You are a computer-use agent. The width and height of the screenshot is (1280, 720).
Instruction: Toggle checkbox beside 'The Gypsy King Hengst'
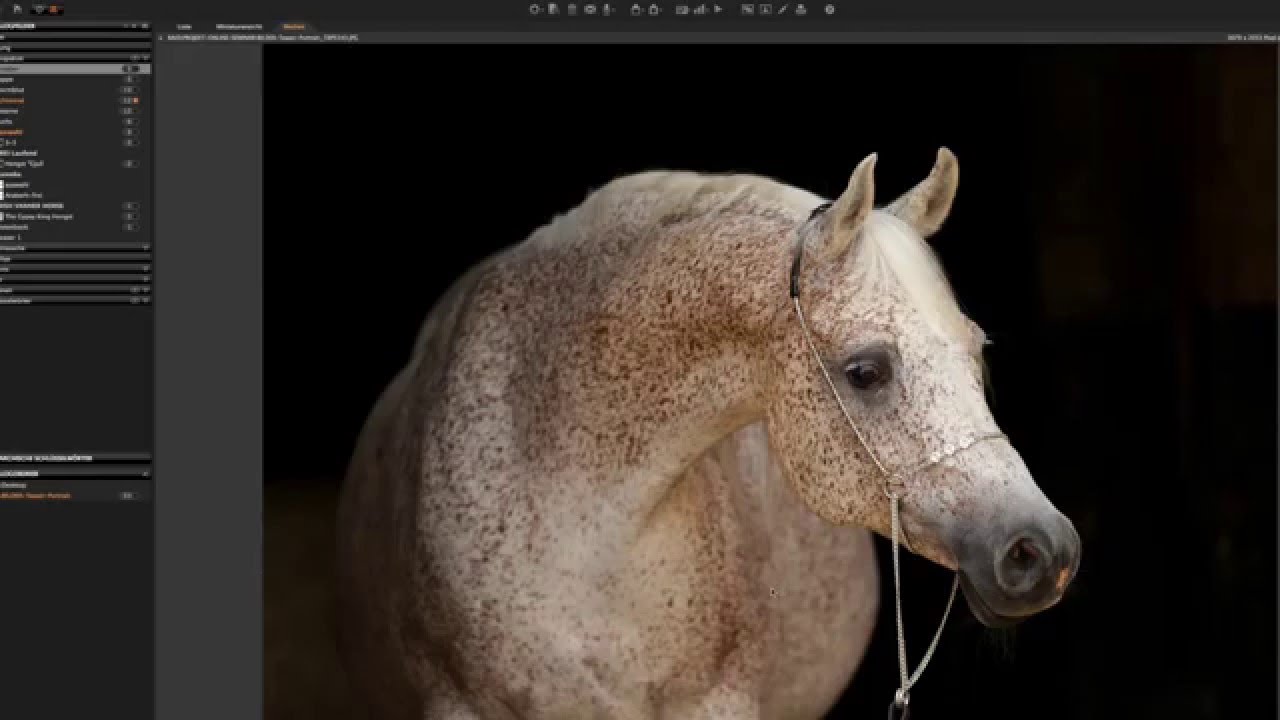pos(2,216)
